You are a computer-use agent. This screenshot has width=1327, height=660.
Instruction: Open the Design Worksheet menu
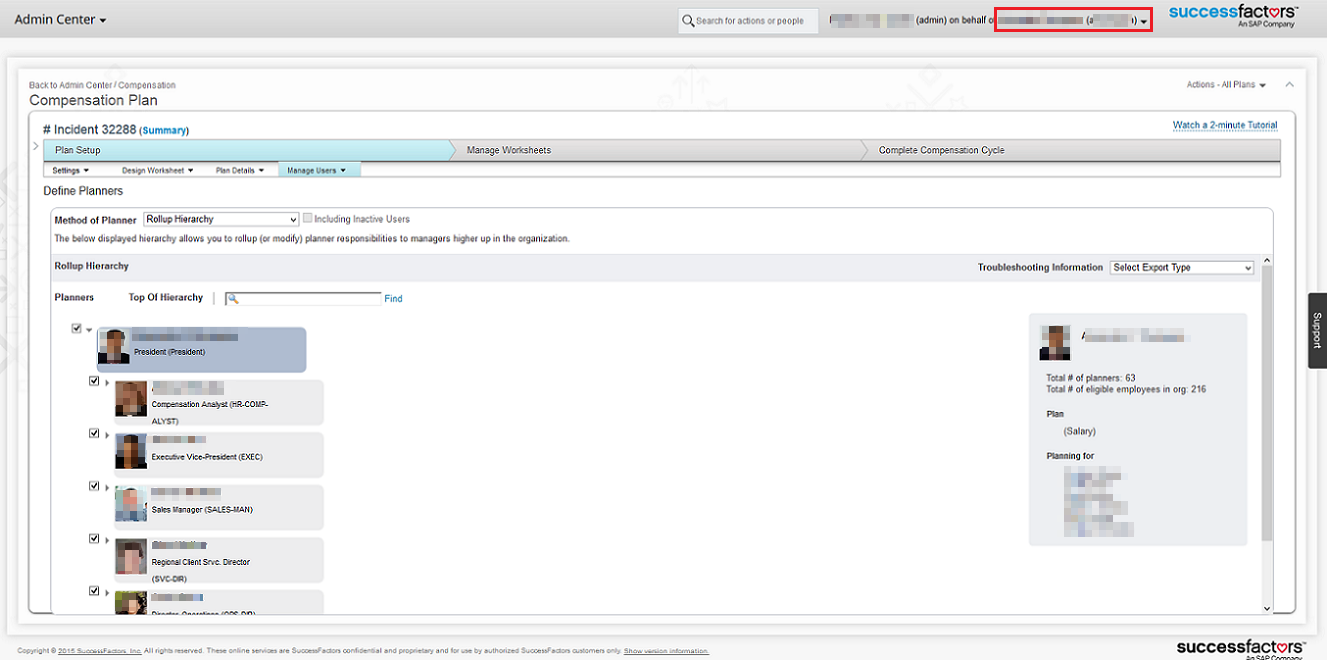tap(157, 170)
